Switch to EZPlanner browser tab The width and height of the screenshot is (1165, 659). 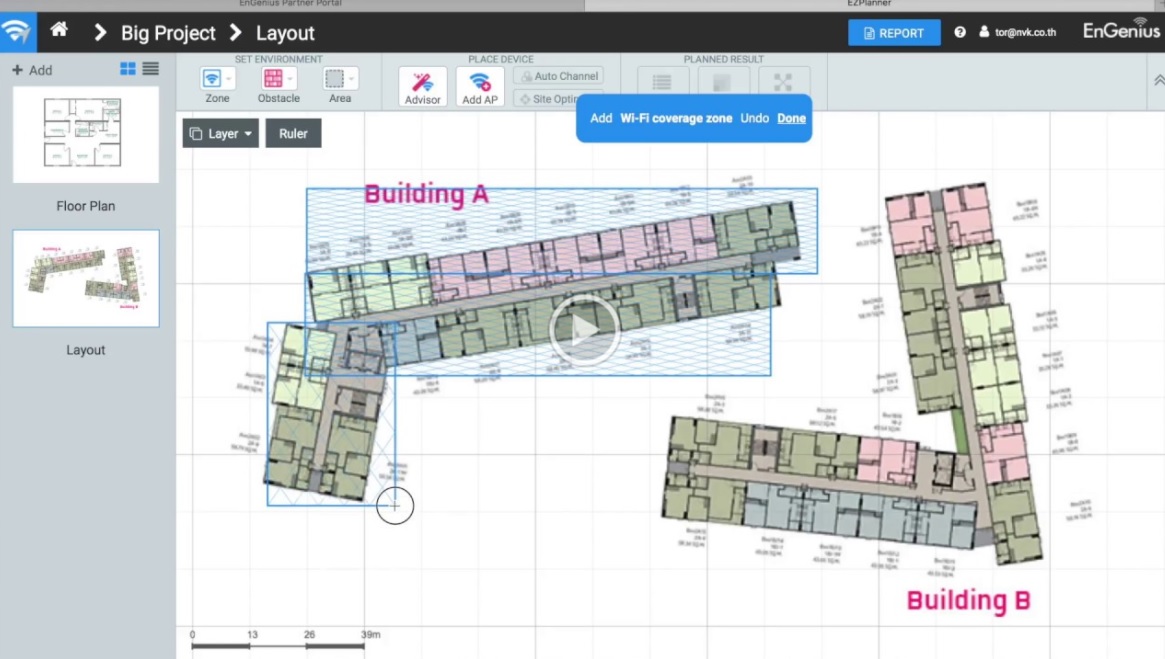coord(869,4)
